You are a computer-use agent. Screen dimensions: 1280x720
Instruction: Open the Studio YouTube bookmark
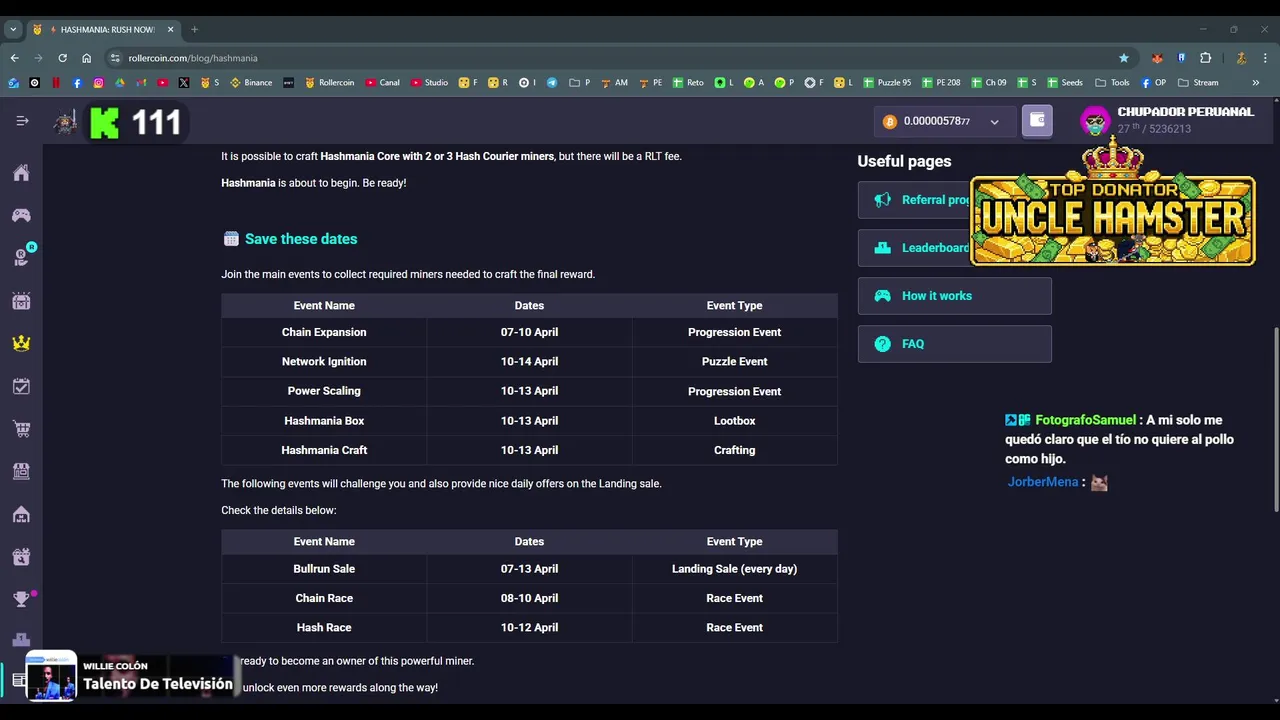(429, 83)
